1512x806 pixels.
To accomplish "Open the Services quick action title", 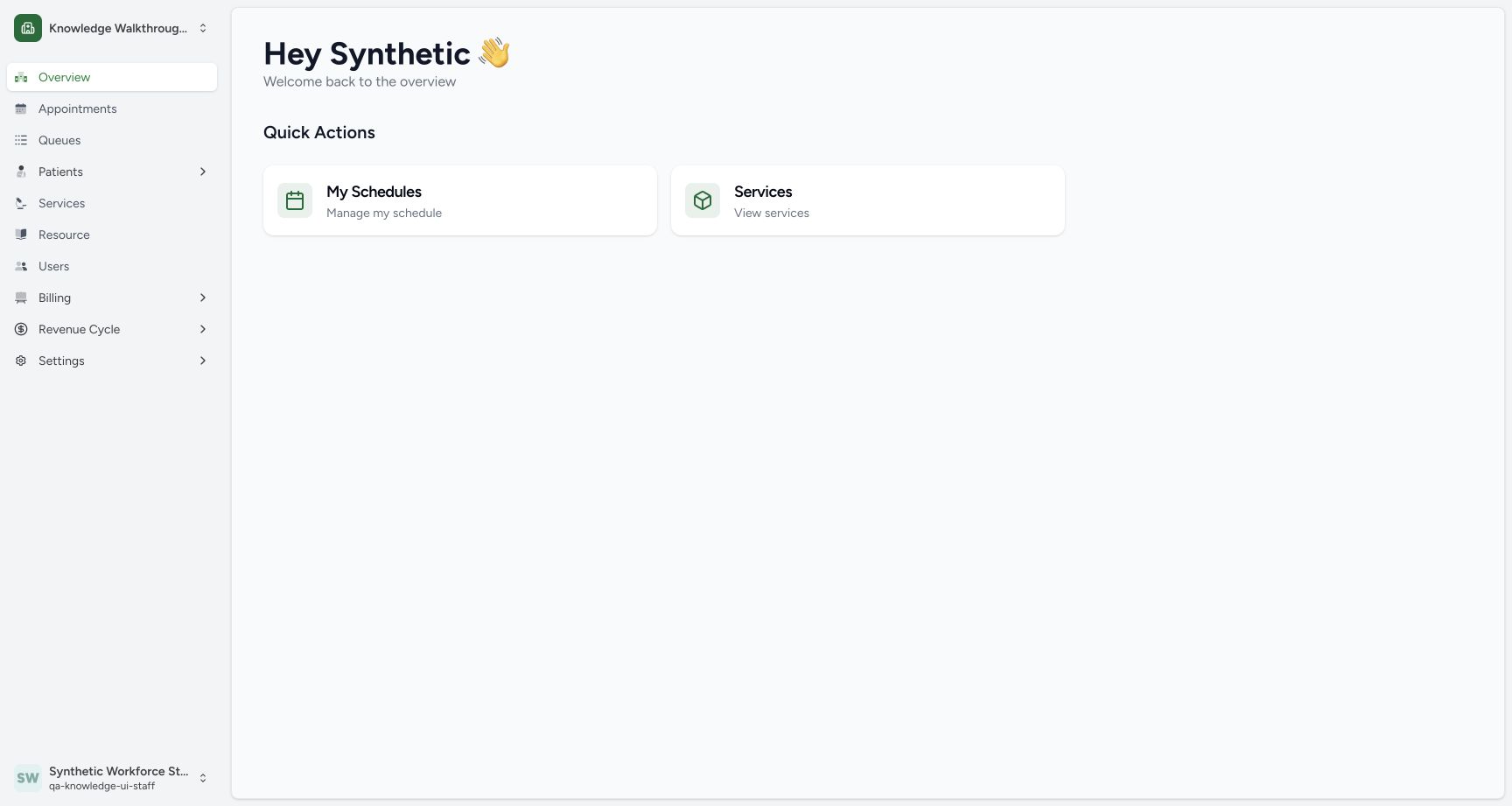I will [763, 192].
